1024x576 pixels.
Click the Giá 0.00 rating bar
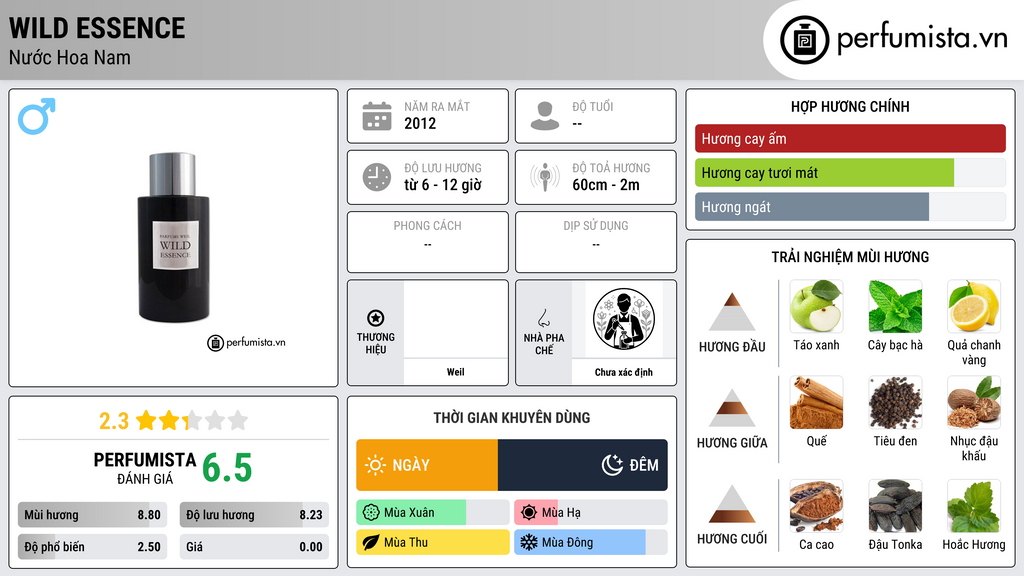click(x=254, y=547)
